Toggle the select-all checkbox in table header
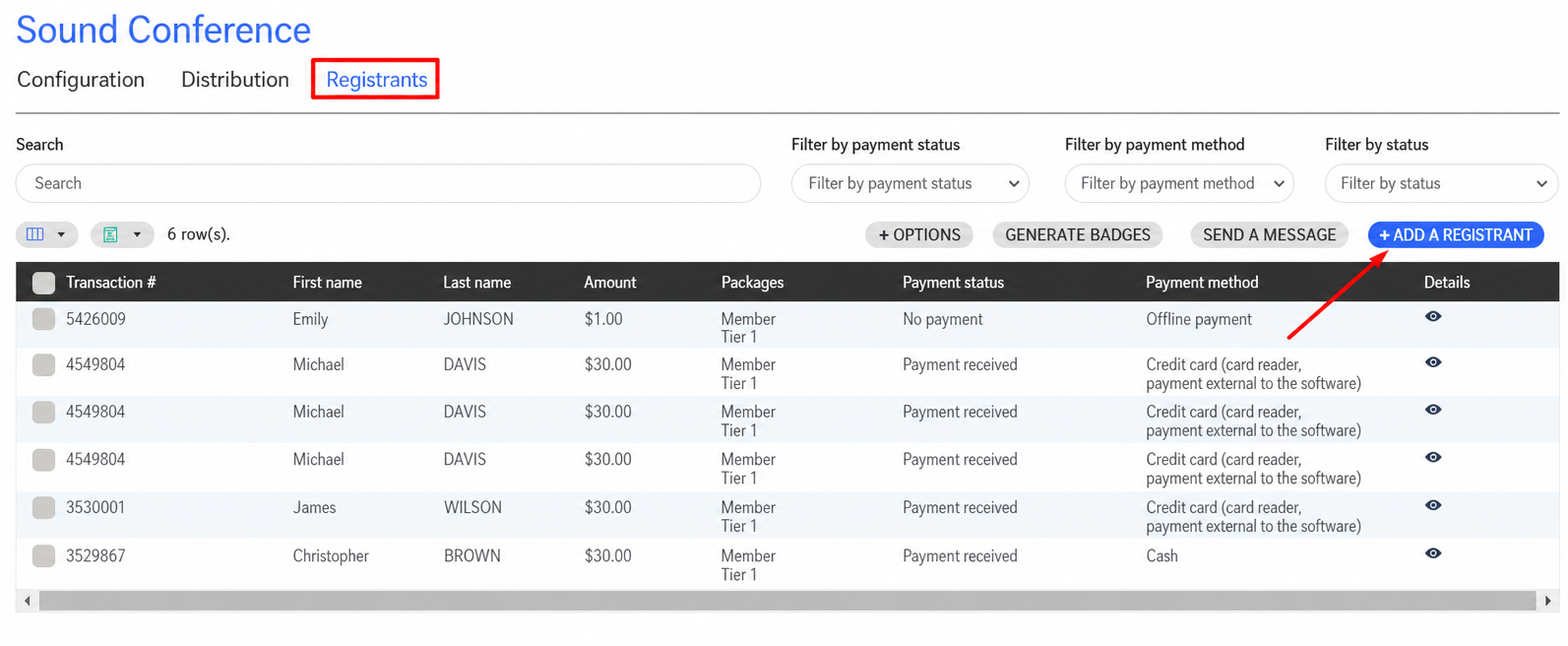 (43, 283)
